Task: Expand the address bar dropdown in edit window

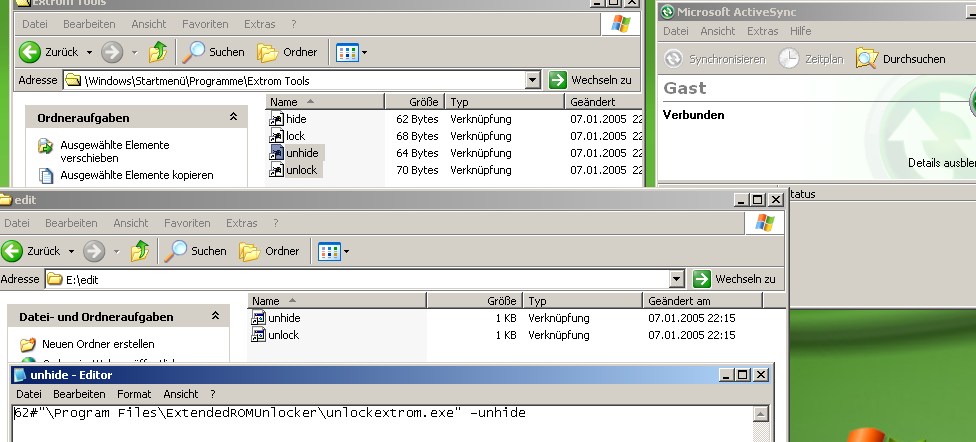Action: point(676,279)
